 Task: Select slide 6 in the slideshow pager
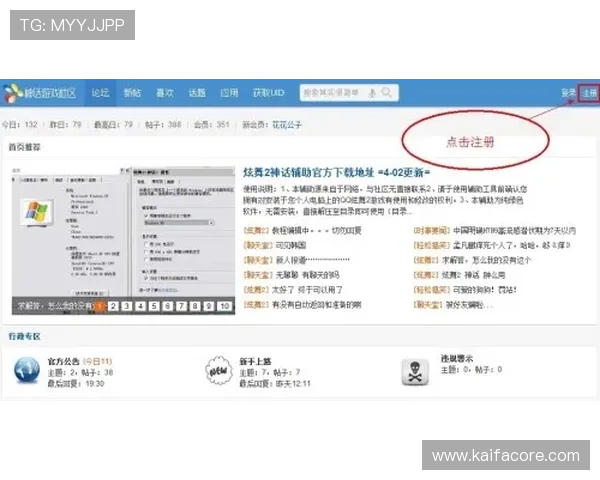click(x=168, y=306)
